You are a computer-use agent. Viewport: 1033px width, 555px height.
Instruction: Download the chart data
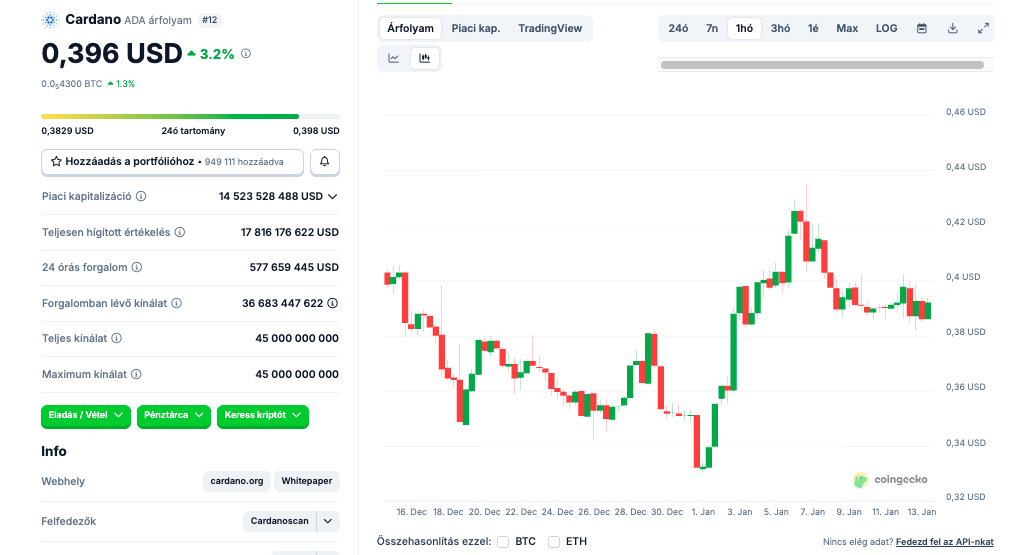953,28
